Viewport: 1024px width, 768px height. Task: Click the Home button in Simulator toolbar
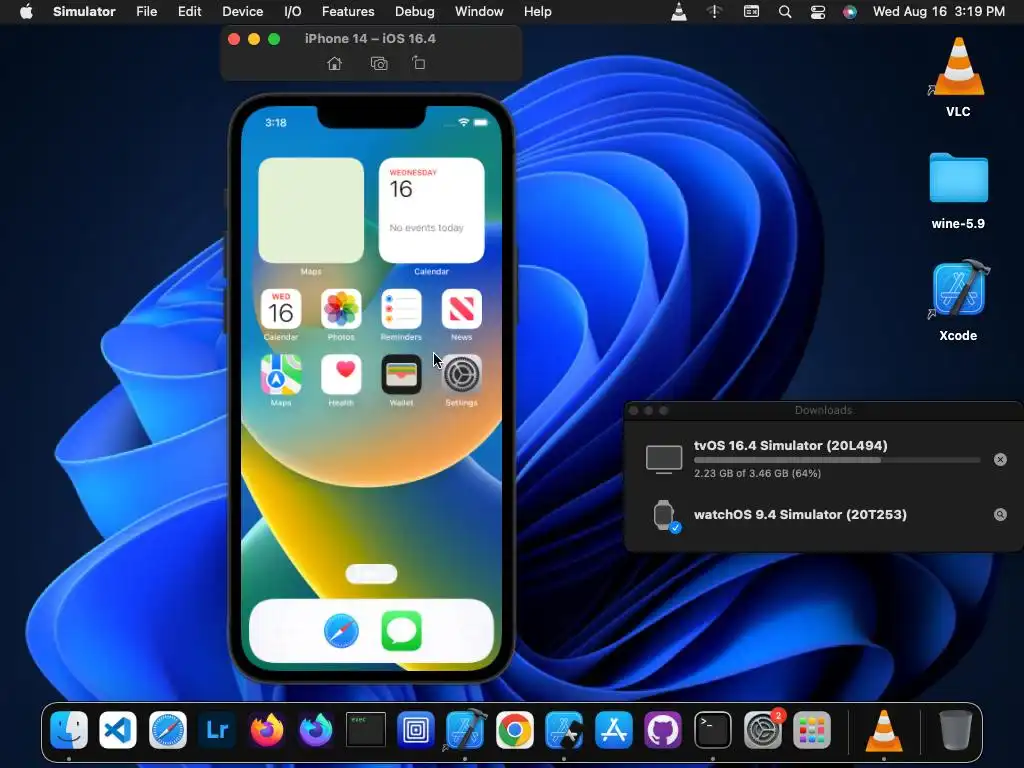click(x=334, y=63)
